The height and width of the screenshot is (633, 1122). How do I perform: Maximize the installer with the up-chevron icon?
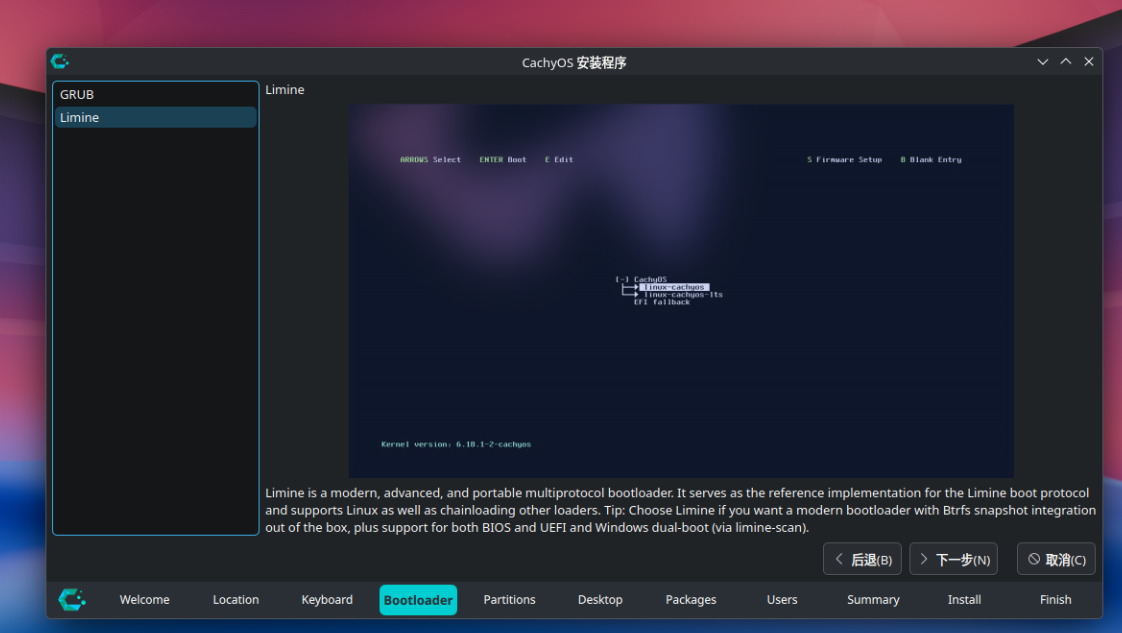point(1065,62)
